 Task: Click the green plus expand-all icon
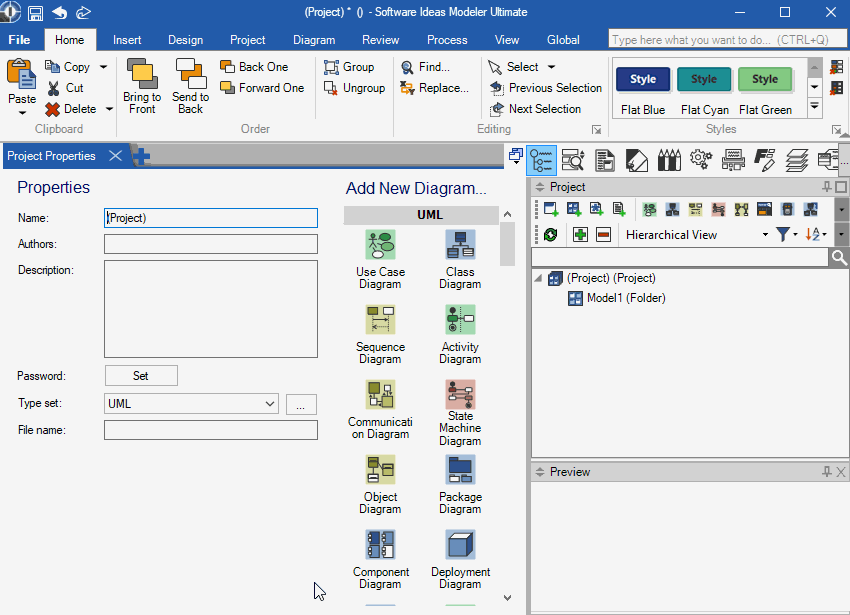(580, 235)
